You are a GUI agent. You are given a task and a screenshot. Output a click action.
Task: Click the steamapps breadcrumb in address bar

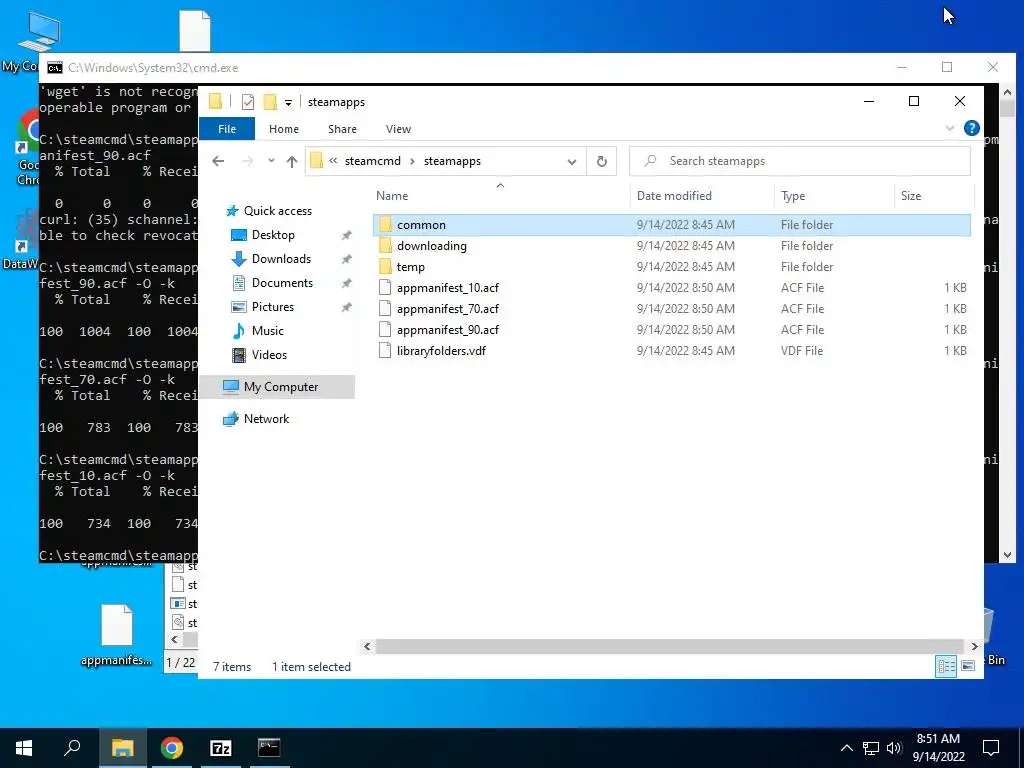(x=452, y=161)
